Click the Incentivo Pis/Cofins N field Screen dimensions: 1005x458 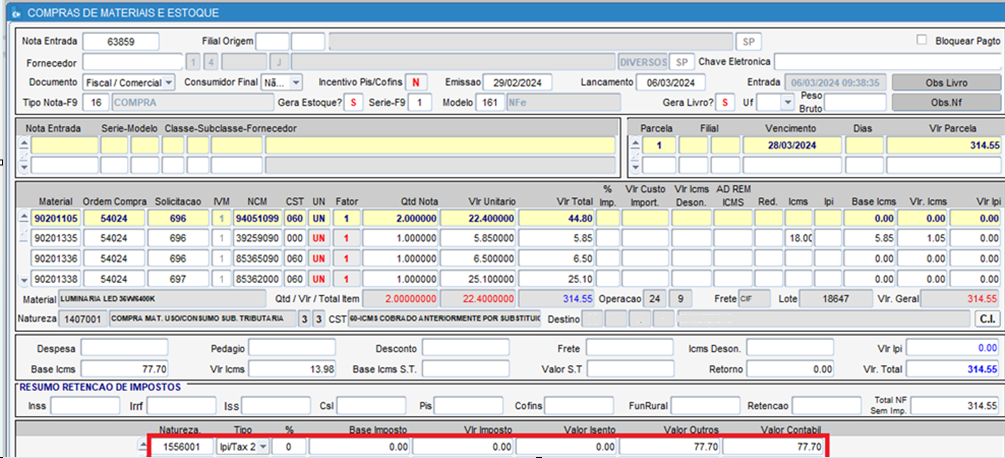pos(416,83)
